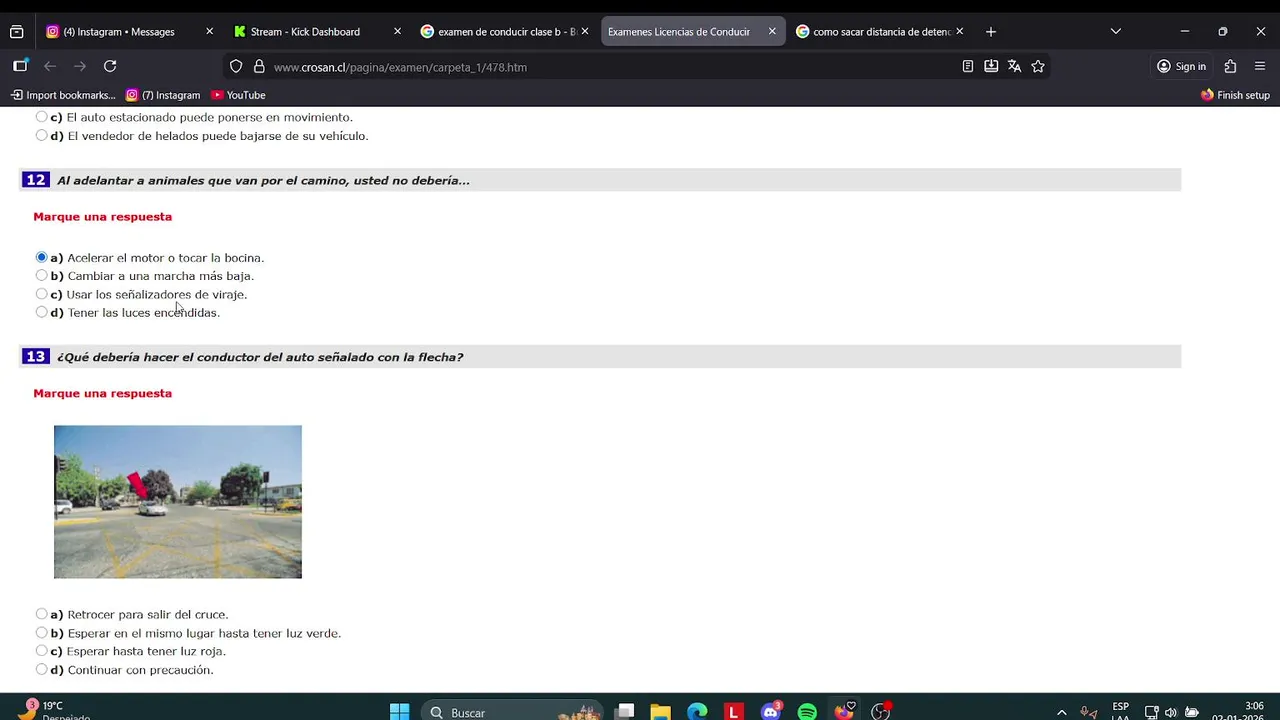
Task: Click the site security padlock icon
Action: (x=259, y=67)
